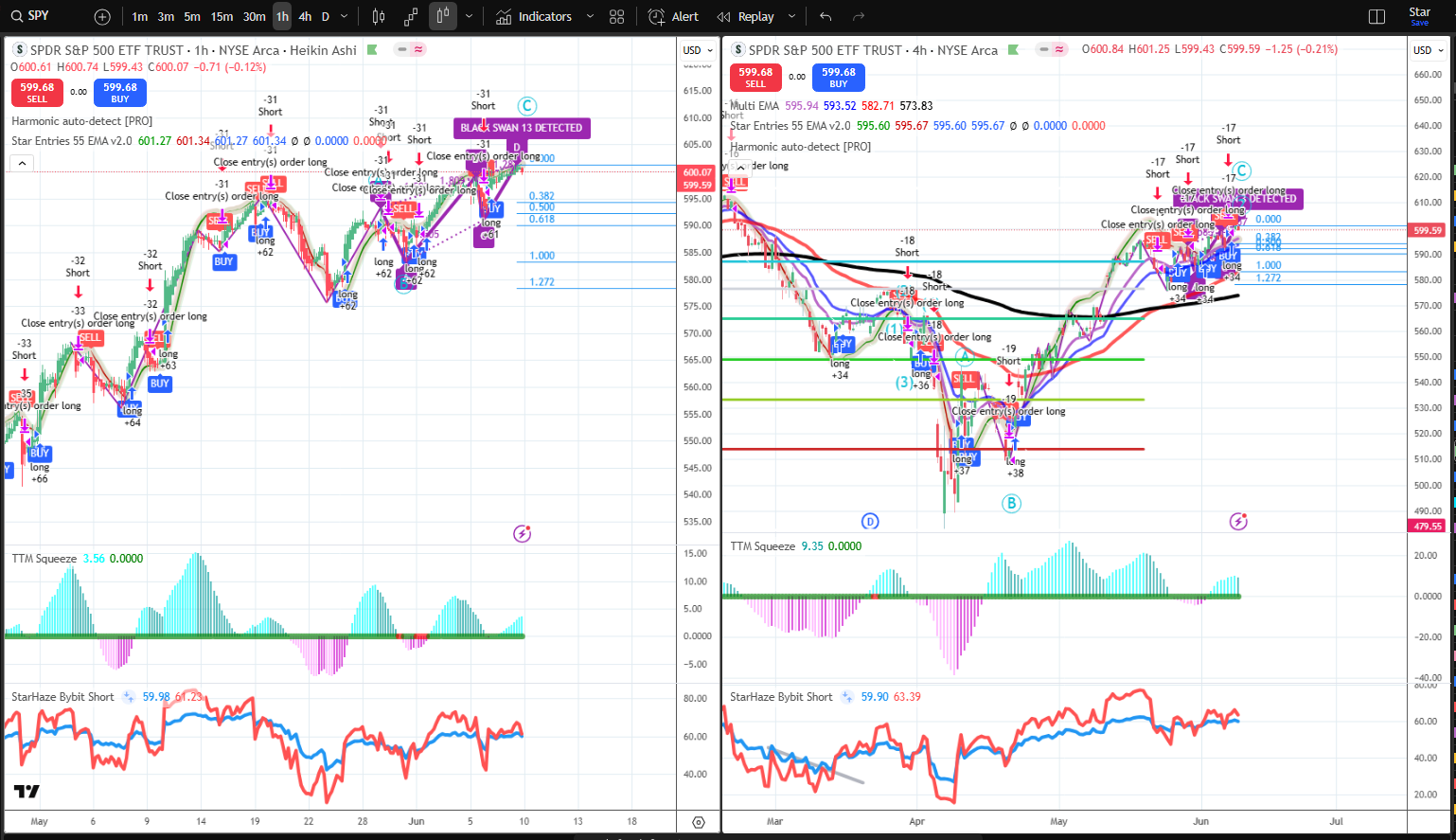Screen dimensions: 1456x840
Task: Click the lightning event icon on 1h chart
Action: click(x=522, y=534)
